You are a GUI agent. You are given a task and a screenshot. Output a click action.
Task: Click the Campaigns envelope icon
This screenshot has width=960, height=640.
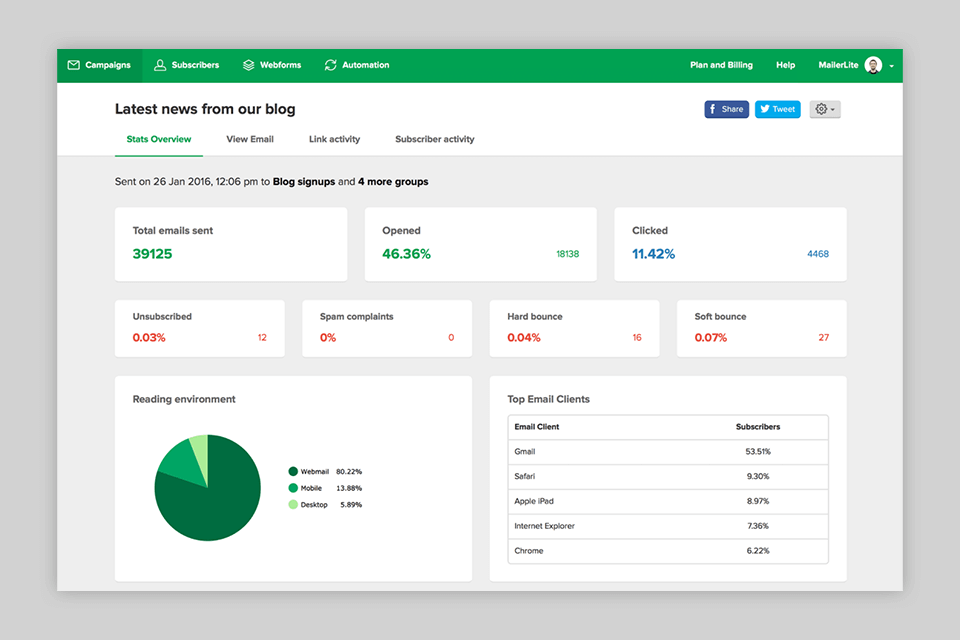click(73, 65)
